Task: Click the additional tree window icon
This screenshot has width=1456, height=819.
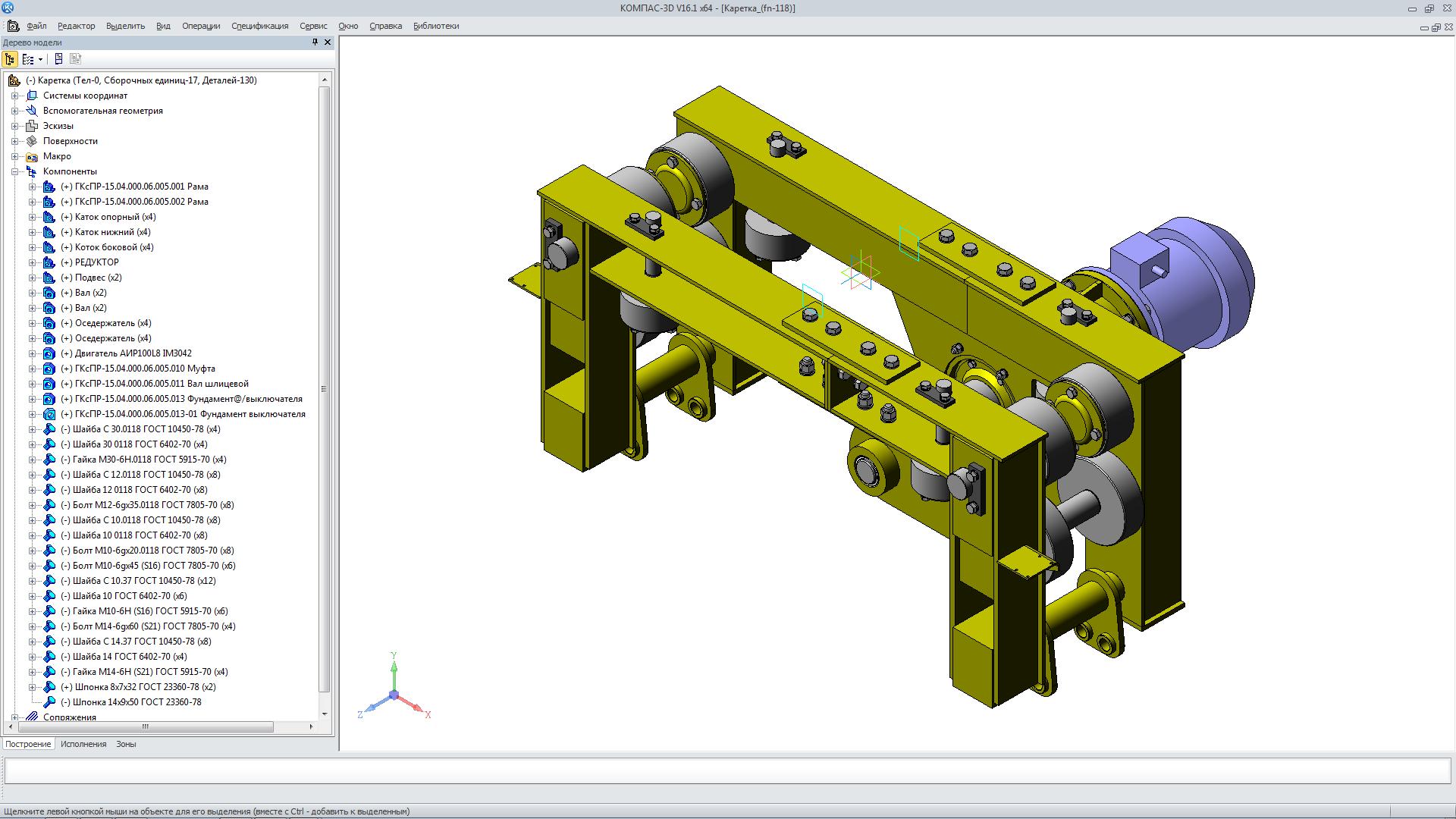Action: coord(59,59)
